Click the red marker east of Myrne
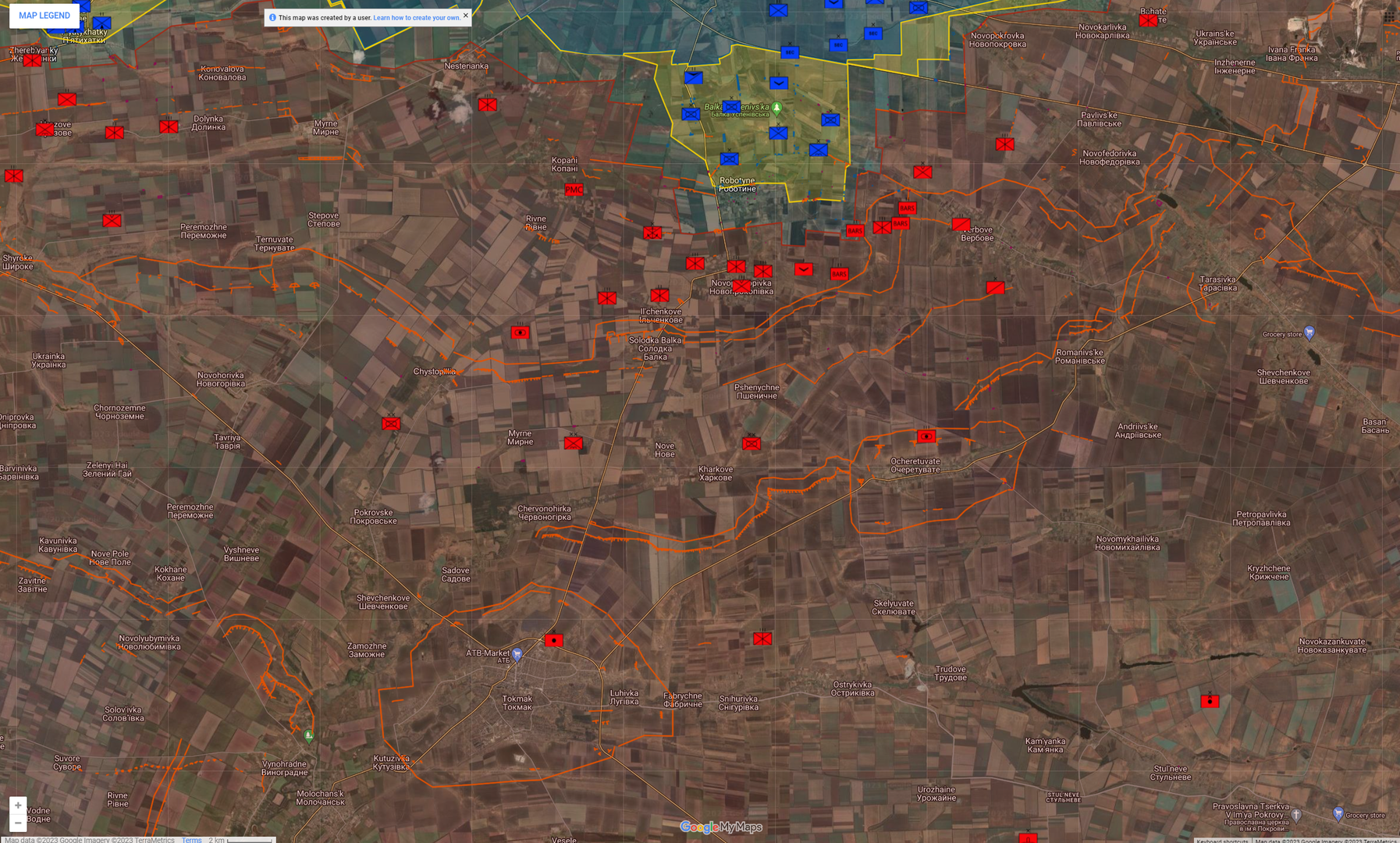1400x843 pixels. (x=573, y=443)
